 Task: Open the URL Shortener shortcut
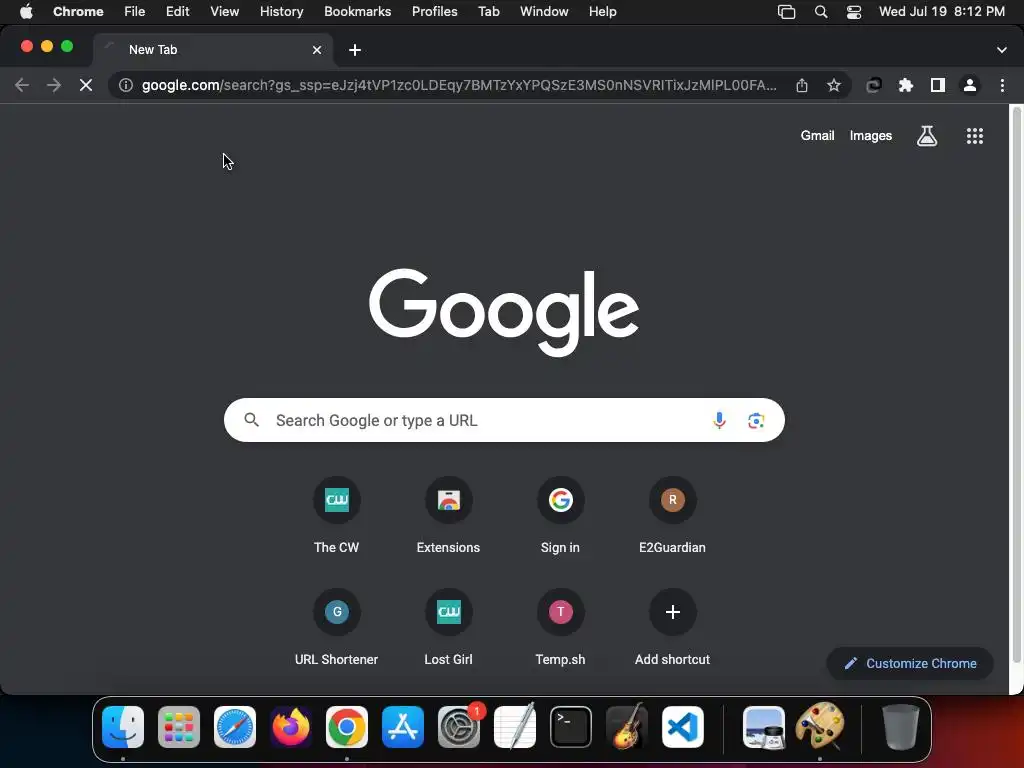click(336, 628)
